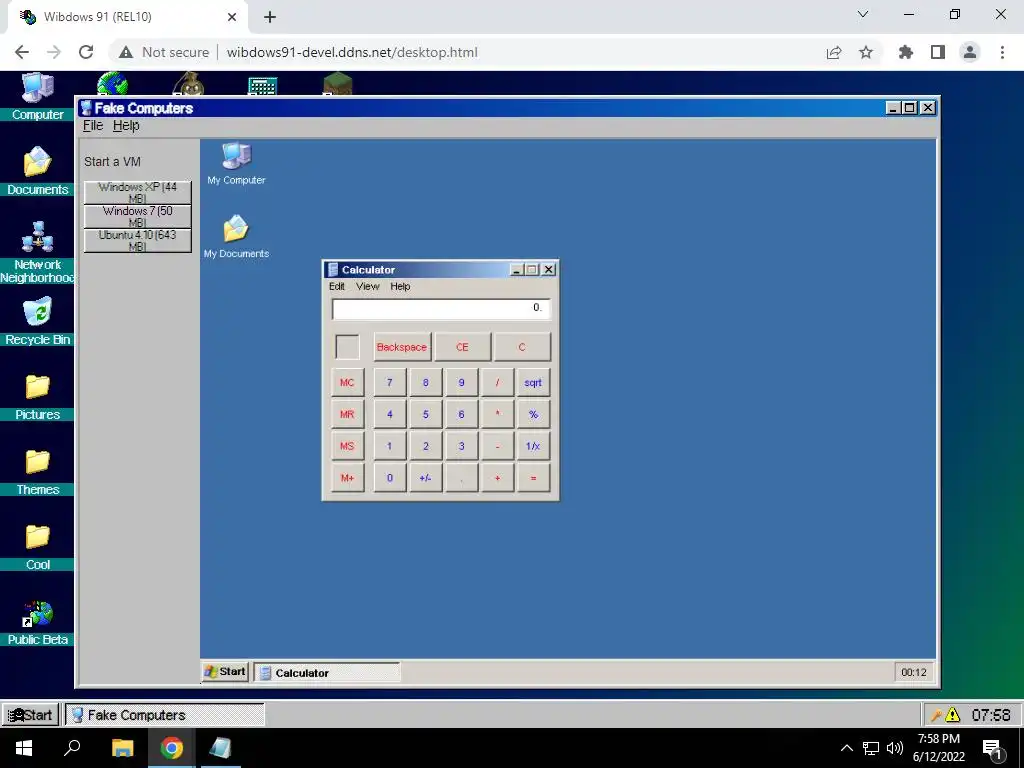The height and width of the screenshot is (768, 1024).
Task: Click the notification center icon
Action: pyautogui.click(x=992, y=749)
